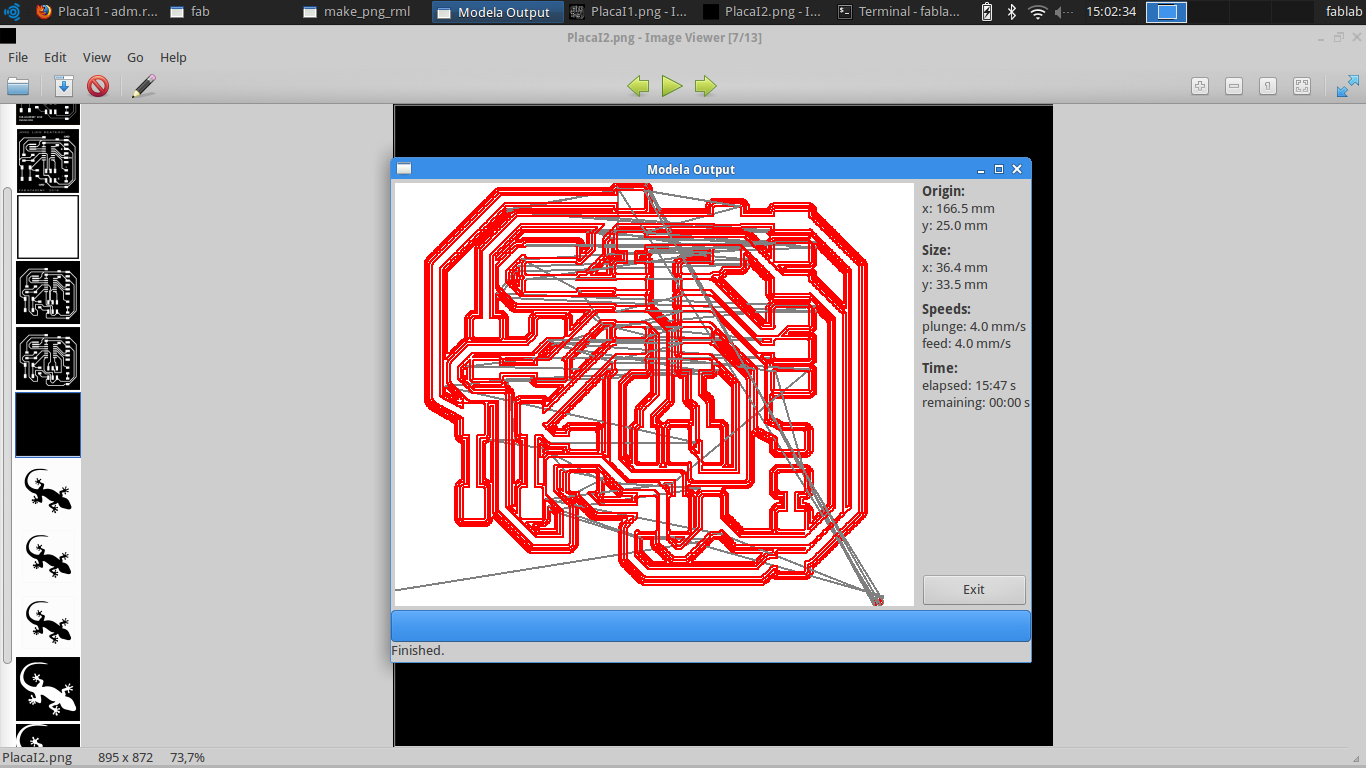Click the thumbnail sidebar scrollbar
Screen dimensions: 1366x768
pos(8,425)
